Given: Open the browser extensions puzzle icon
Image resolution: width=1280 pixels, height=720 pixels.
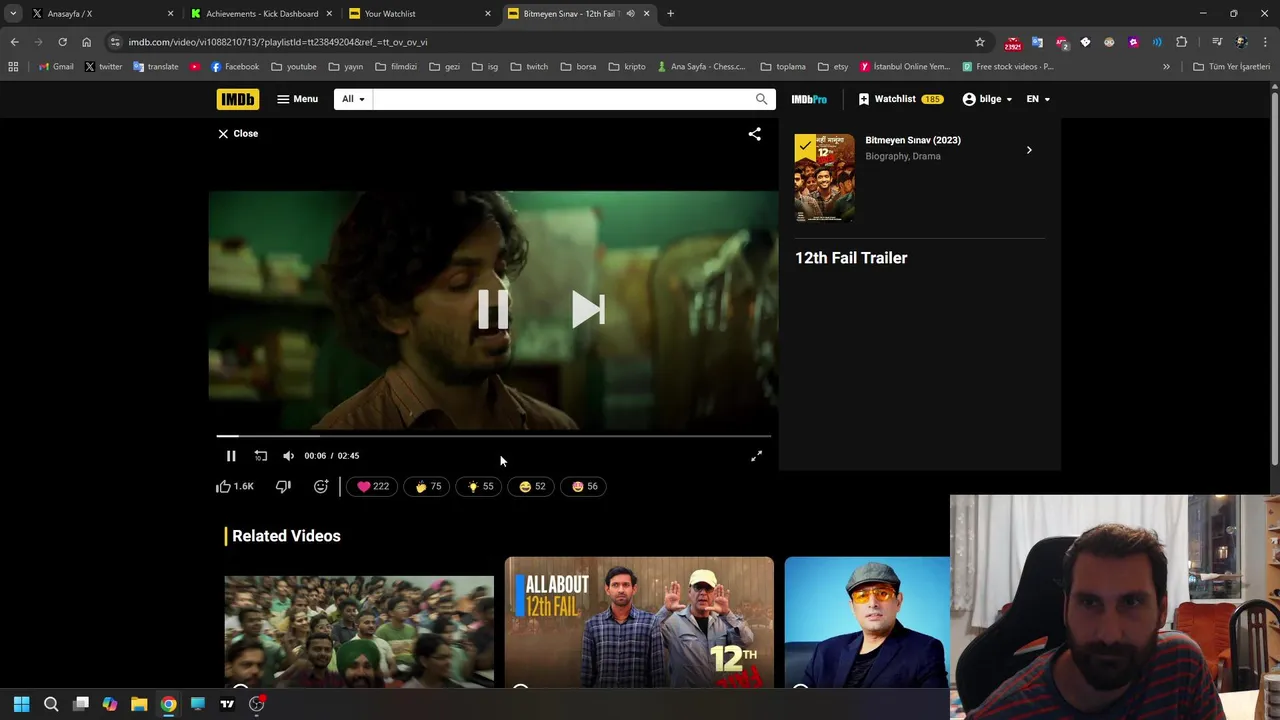Looking at the screenshot, I should coord(1182,42).
